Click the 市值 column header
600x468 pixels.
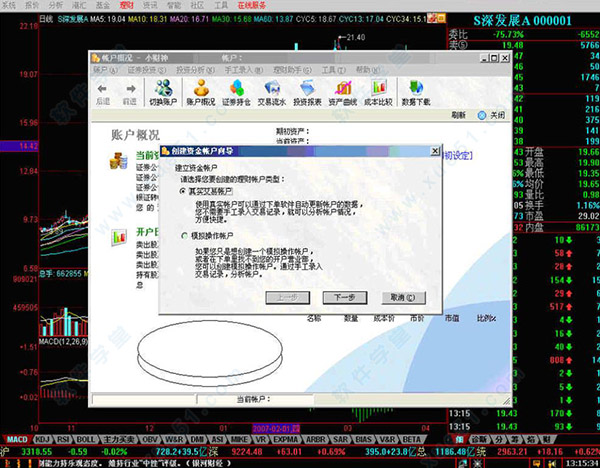point(452,318)
